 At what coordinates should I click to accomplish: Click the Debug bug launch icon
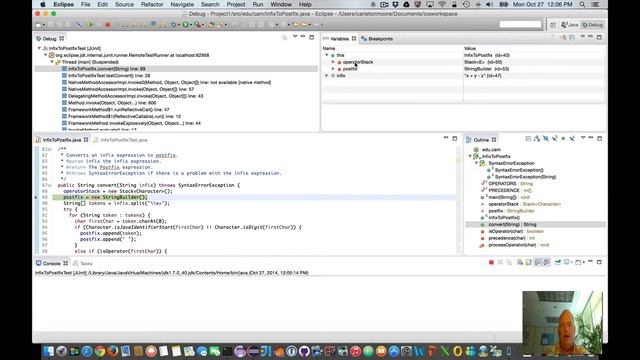174,25
